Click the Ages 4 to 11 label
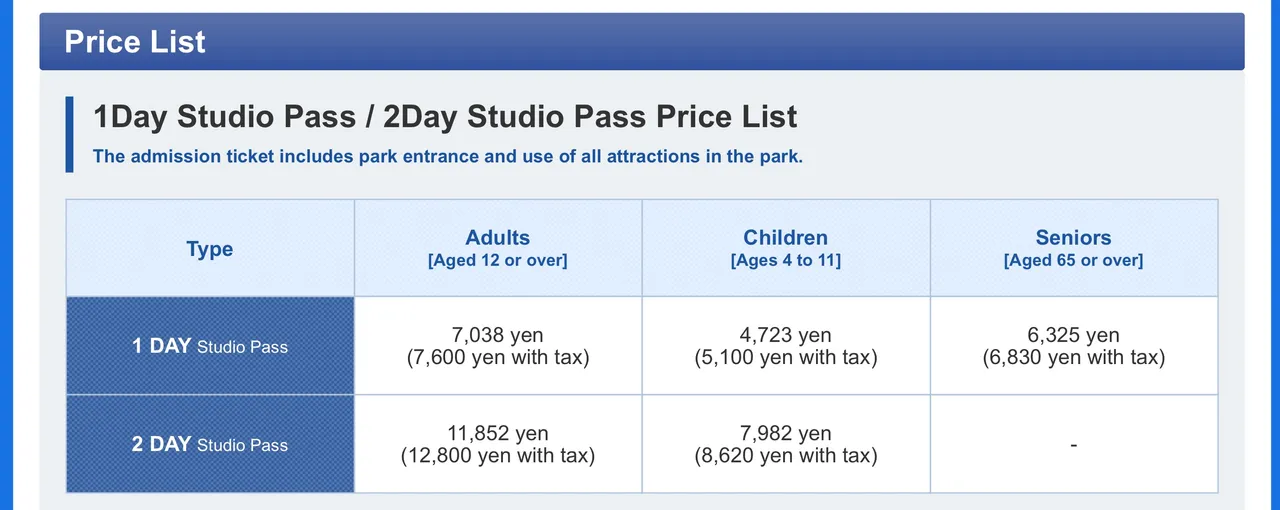 (x=785, y=261)
